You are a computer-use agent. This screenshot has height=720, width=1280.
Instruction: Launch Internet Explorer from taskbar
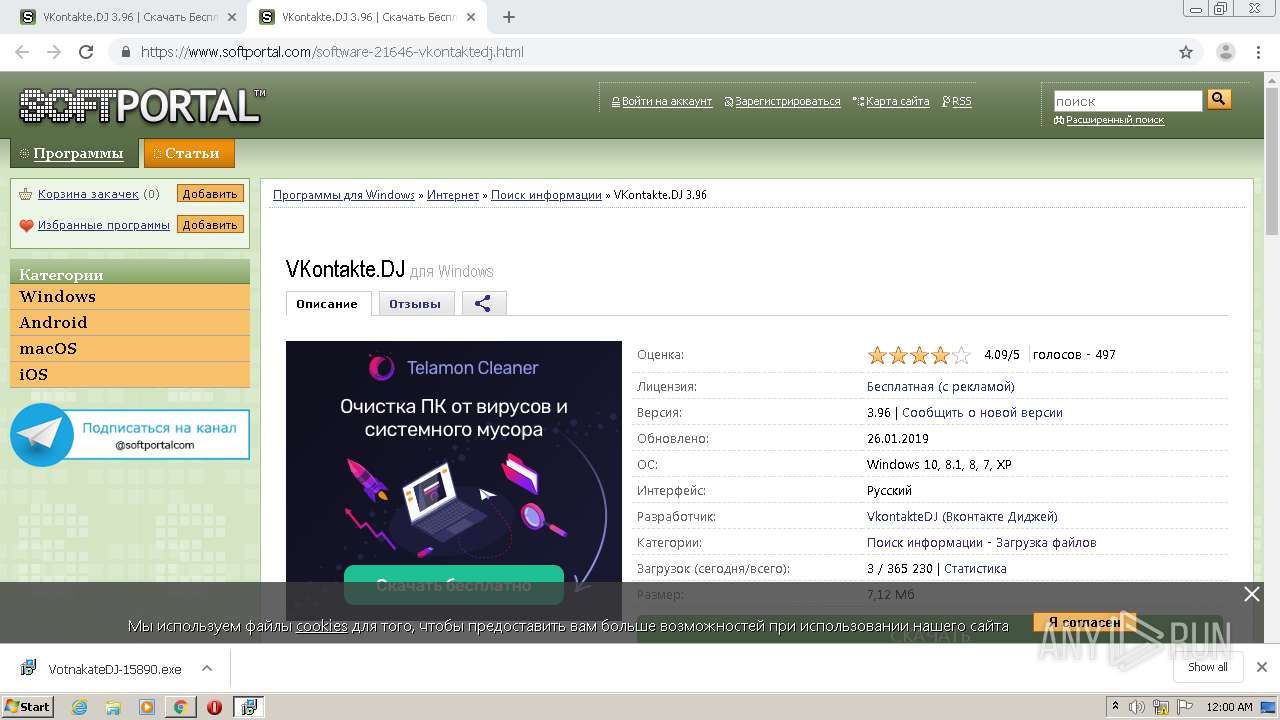point(79,707)
